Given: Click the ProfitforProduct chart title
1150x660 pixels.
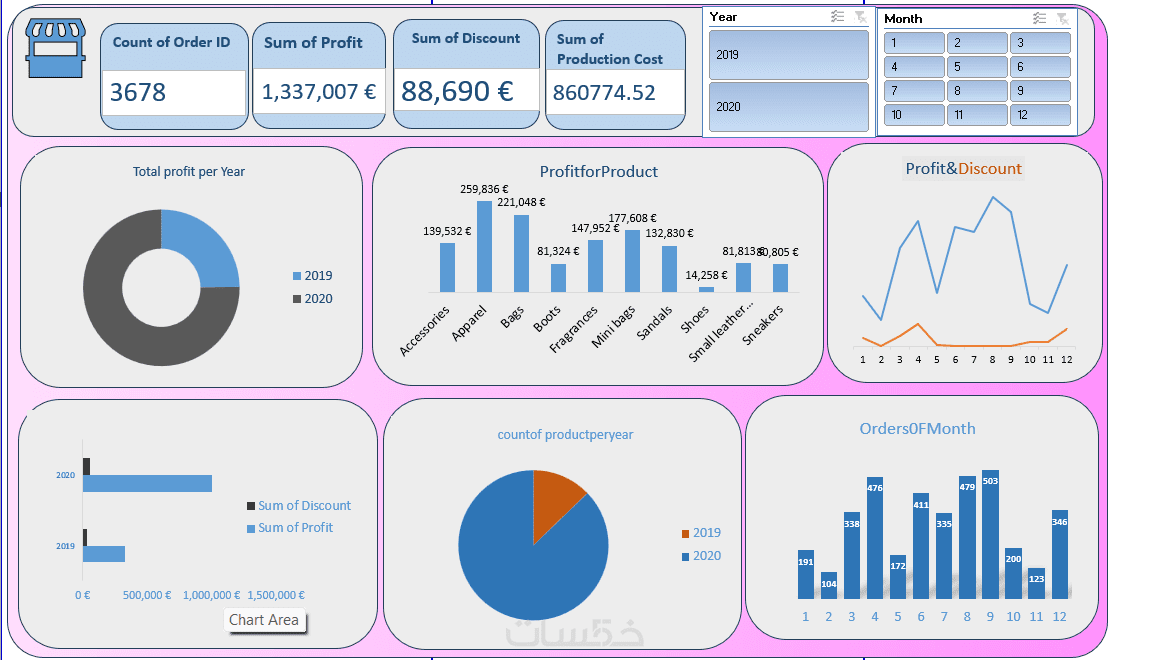Looking at the screenshot, I should [598, 172].
